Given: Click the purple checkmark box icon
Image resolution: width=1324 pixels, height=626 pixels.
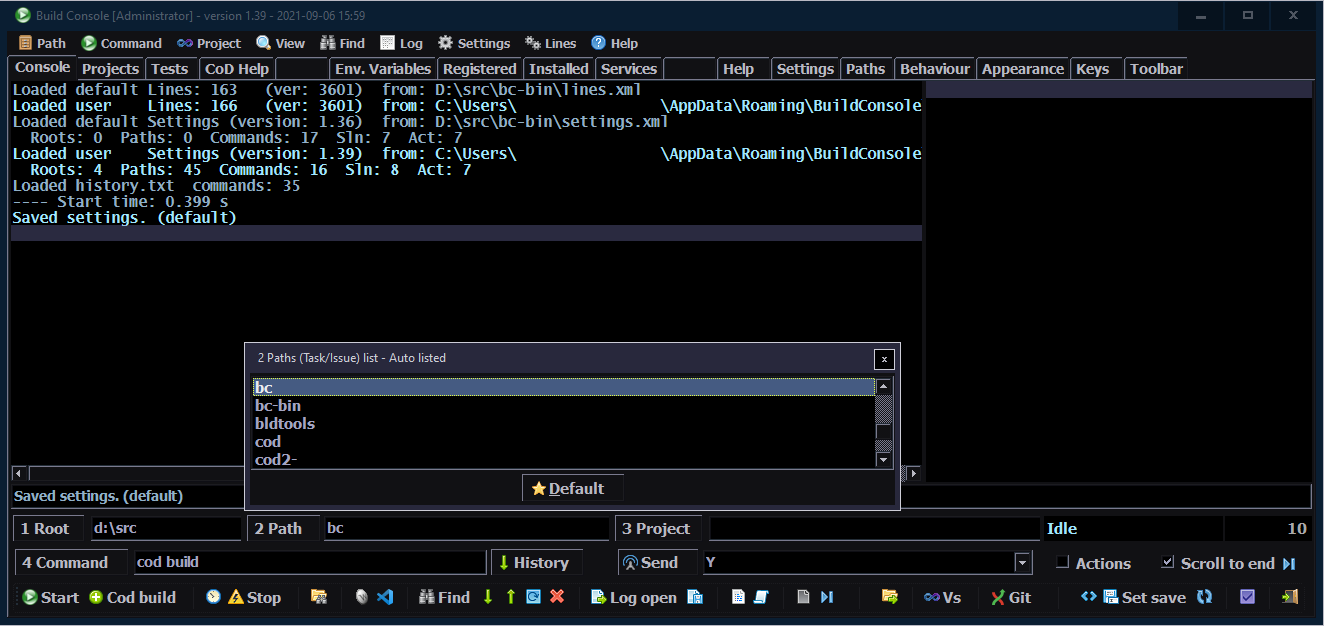Looking at the screenshot, I should point(1247,597).
